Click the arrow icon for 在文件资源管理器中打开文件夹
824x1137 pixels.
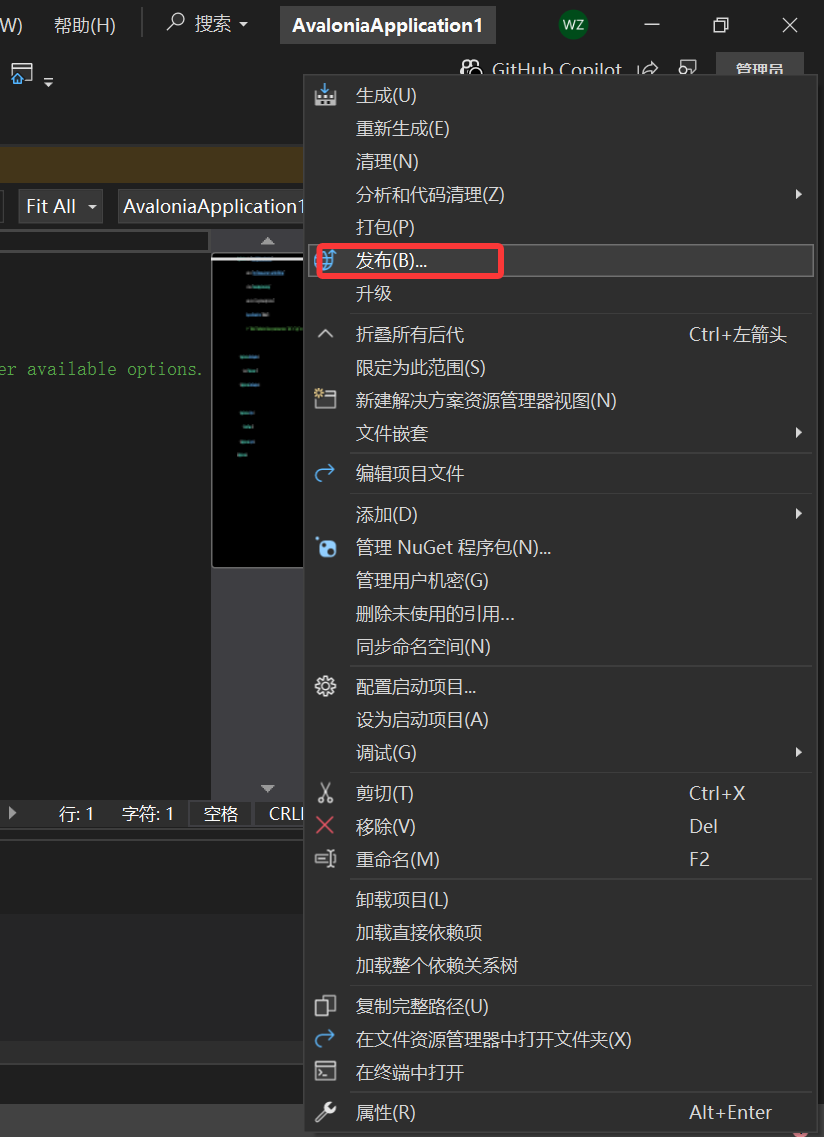point(325,1039)
